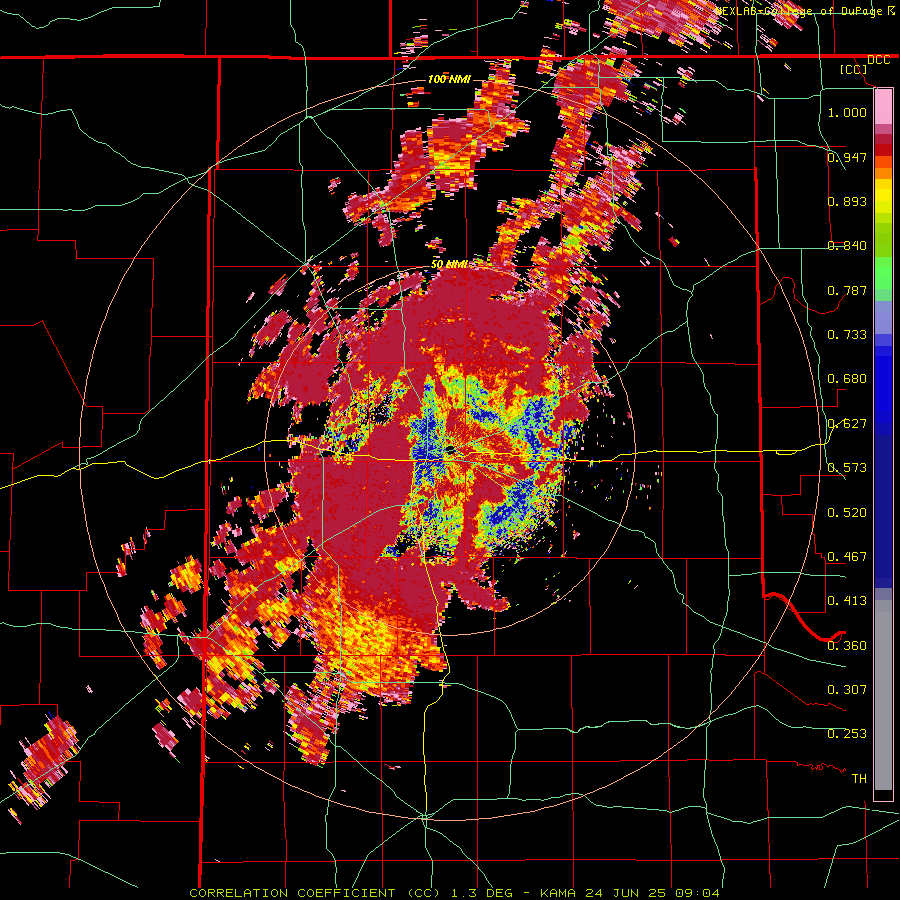
Task: Click the 100 NMI range ring label
Action: [449, 79]
